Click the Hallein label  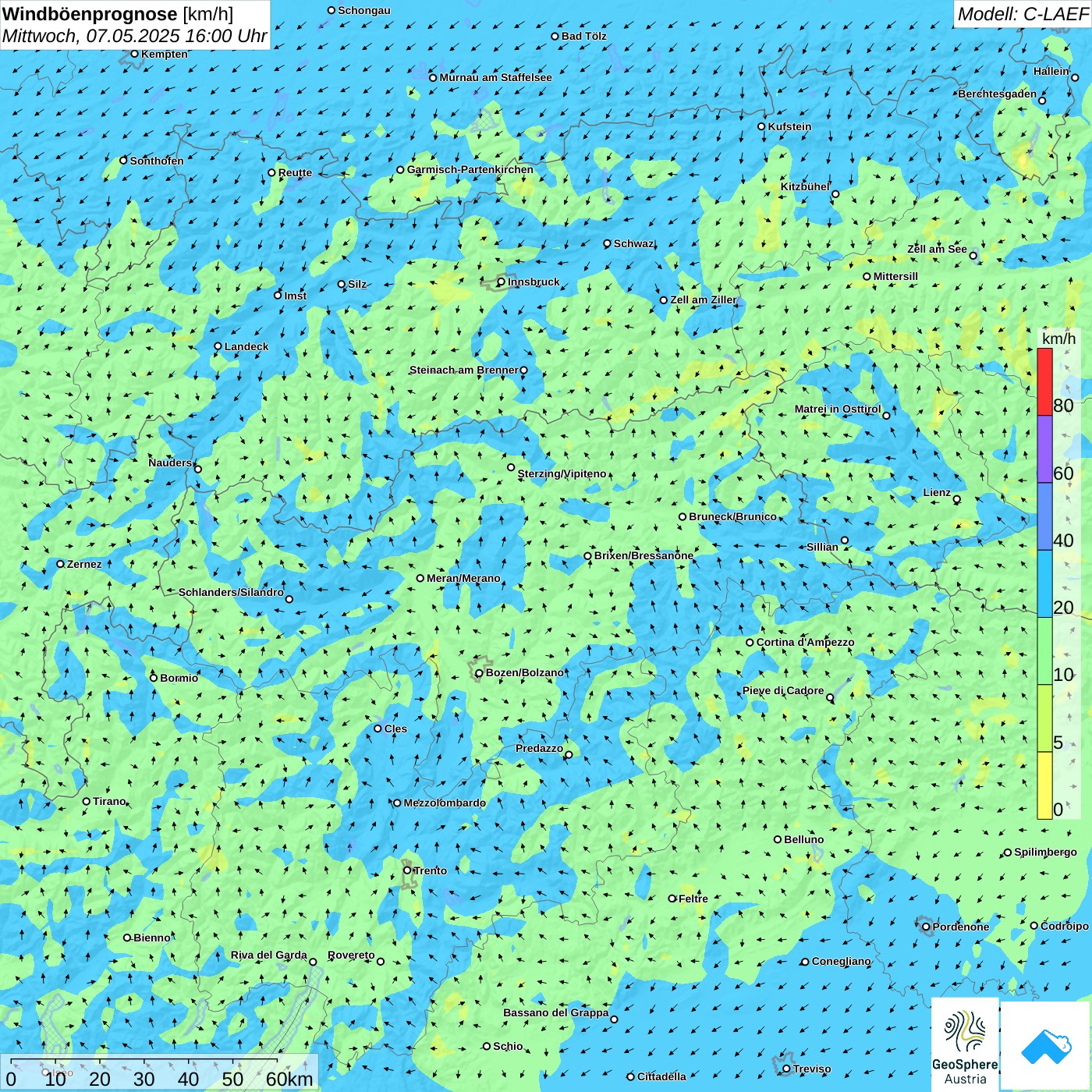tap(1051, 71)
